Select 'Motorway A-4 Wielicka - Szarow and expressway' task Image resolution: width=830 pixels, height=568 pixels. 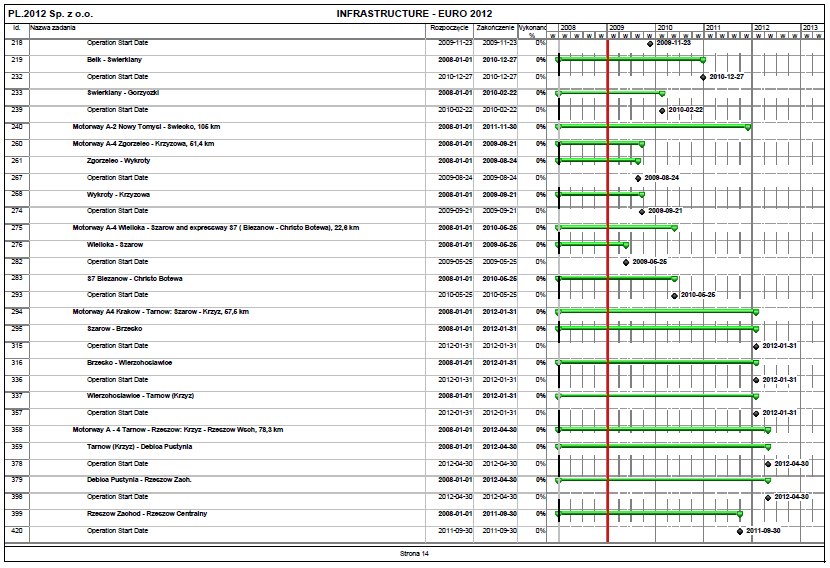pos(216,228)
